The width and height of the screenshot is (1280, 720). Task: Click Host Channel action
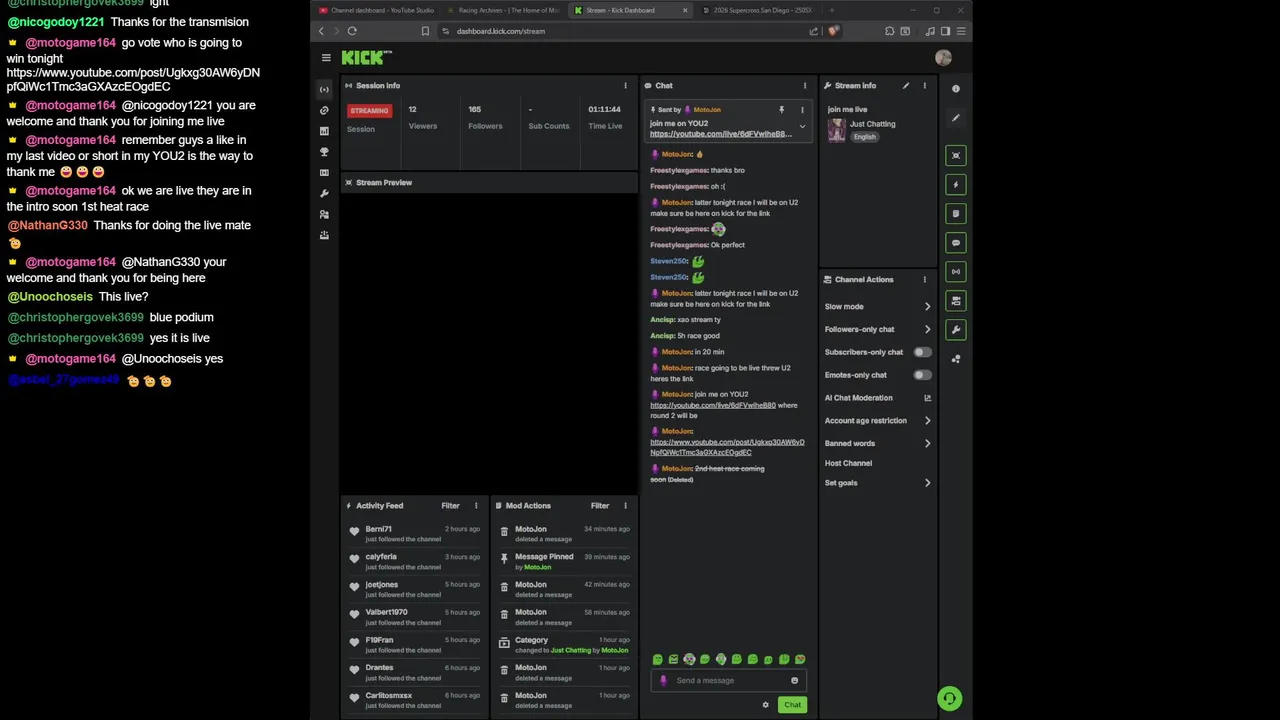848,463
